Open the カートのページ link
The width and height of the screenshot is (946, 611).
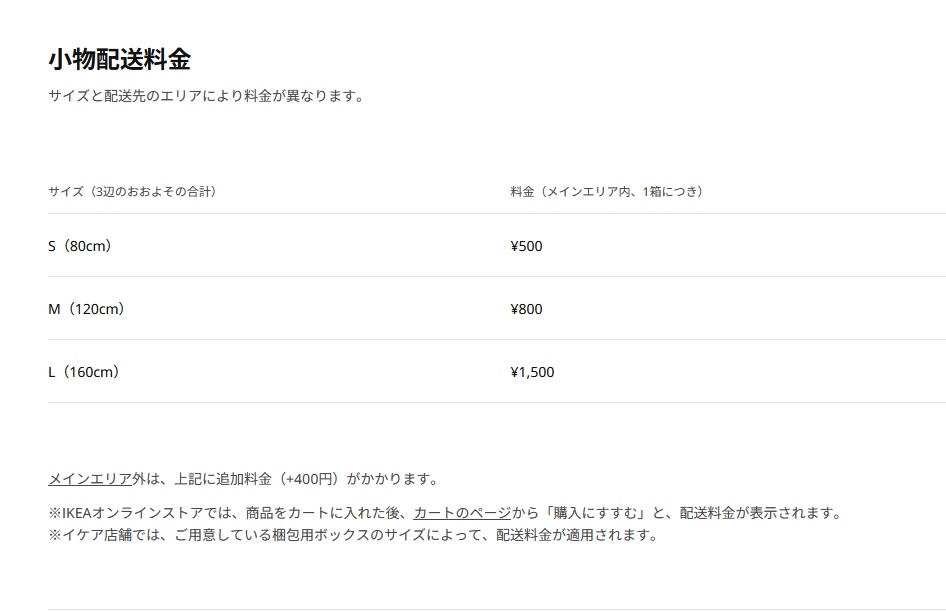pyautogui.click(x=461, y=513)
